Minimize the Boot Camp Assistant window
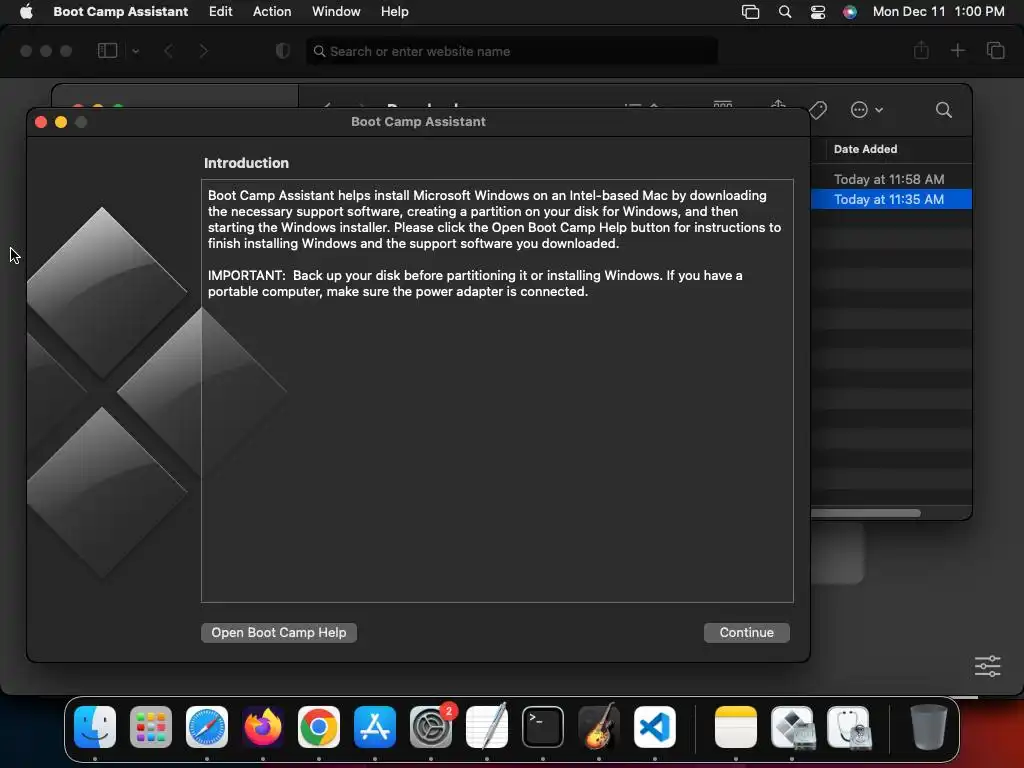Viewport: 1024px width, 768px height. click(x=61, y=122)
